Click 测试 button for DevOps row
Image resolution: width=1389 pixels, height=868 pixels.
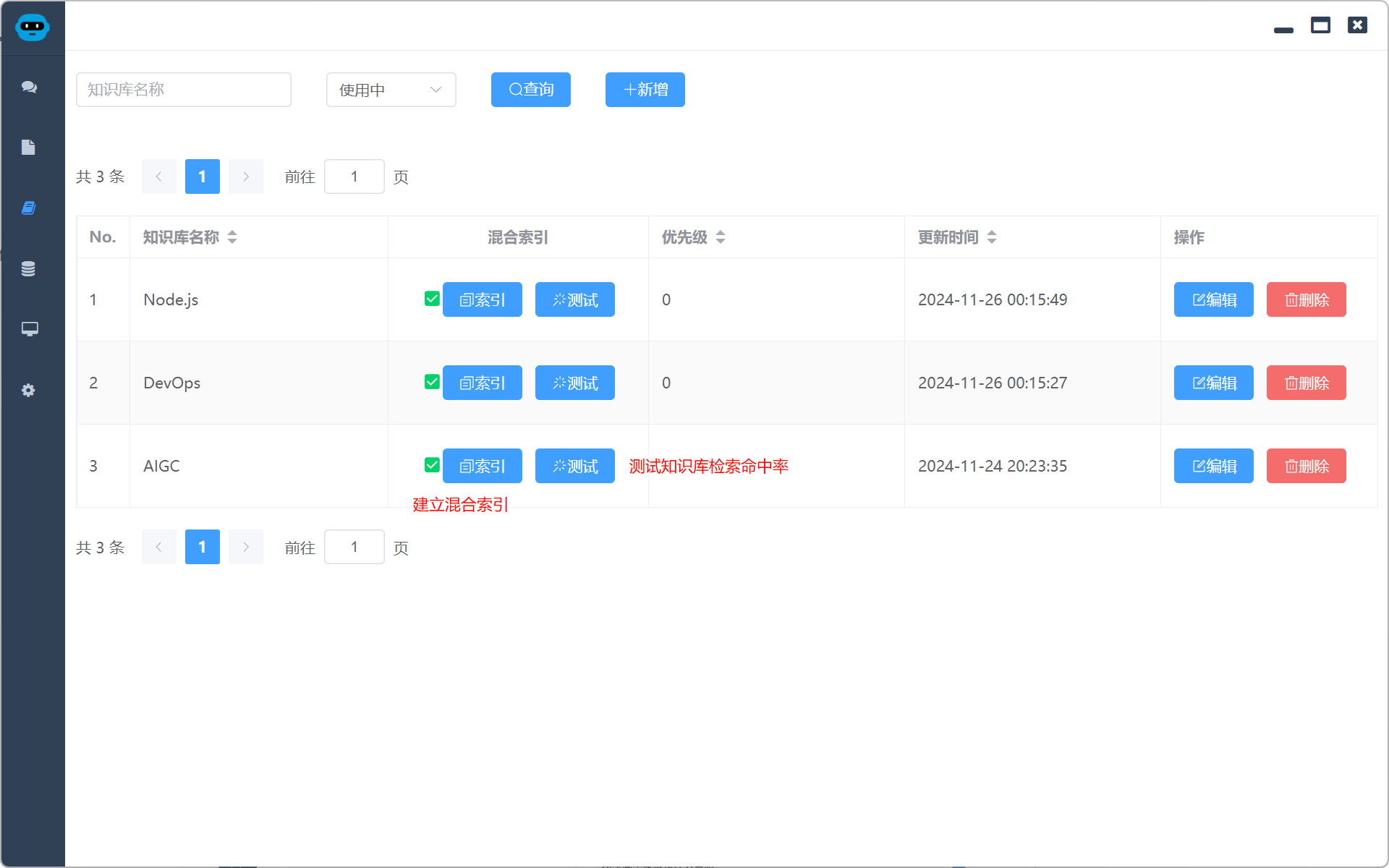[x=575, y=383]
